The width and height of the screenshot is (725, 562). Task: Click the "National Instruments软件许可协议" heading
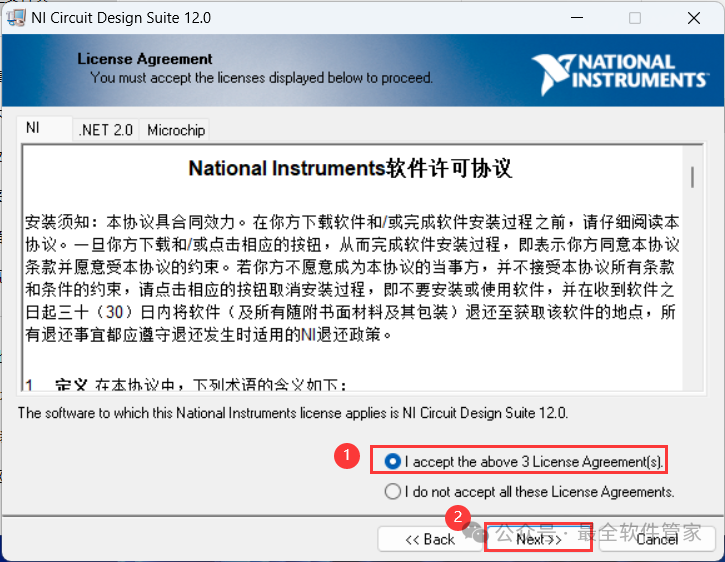point(350,168)
